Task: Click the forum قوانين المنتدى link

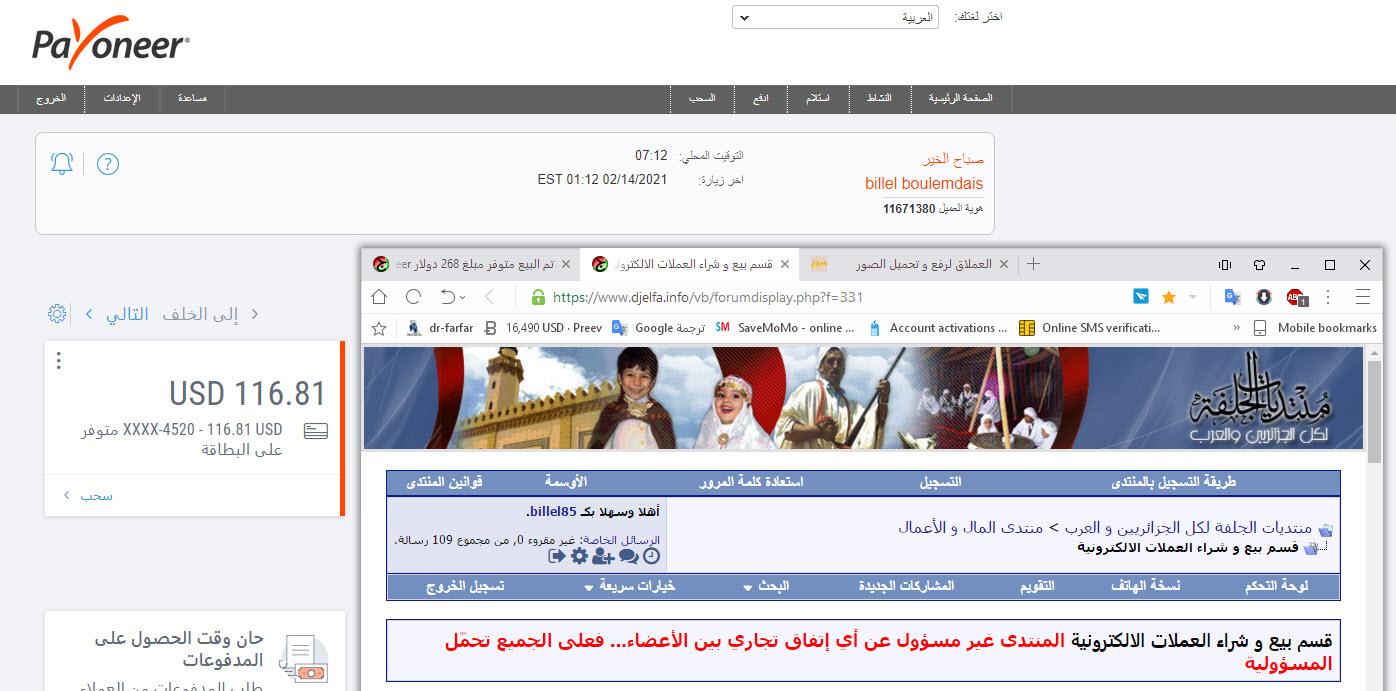Action: [444, 482]
